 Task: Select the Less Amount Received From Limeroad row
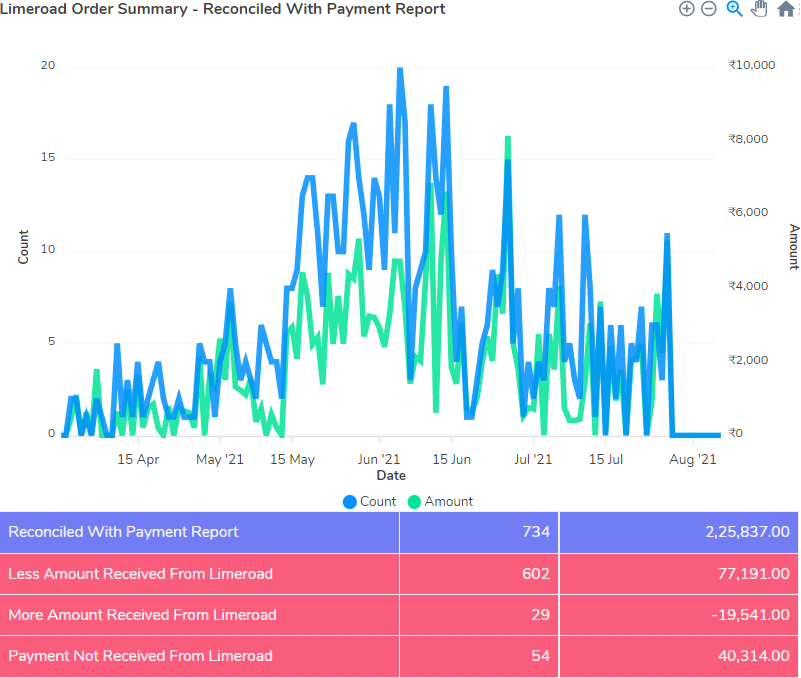pos(399,574)
